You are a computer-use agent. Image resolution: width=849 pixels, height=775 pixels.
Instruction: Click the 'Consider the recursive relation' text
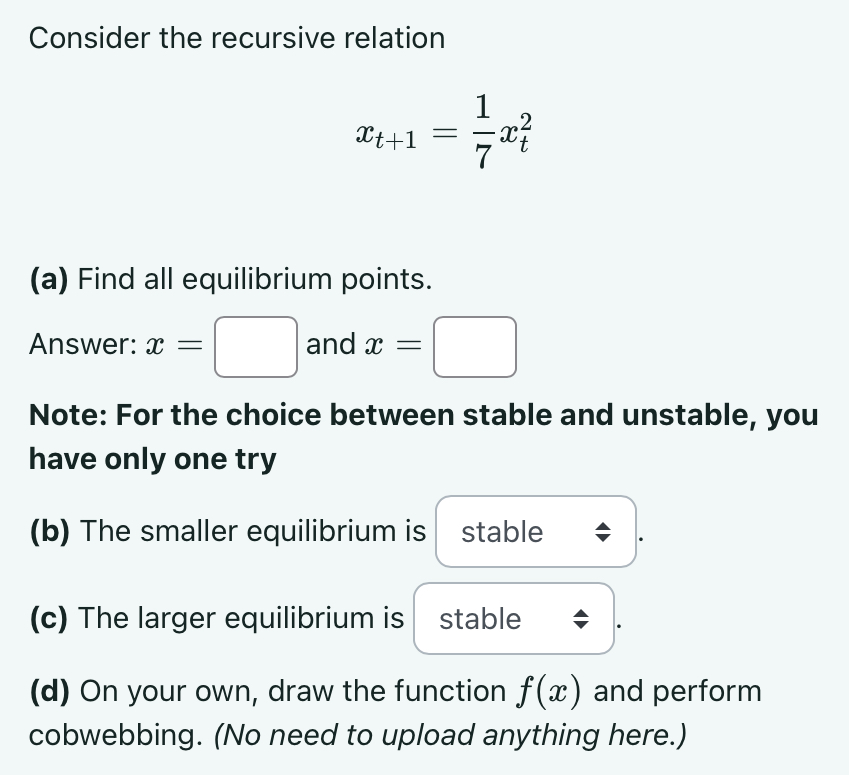click(237, 38)
